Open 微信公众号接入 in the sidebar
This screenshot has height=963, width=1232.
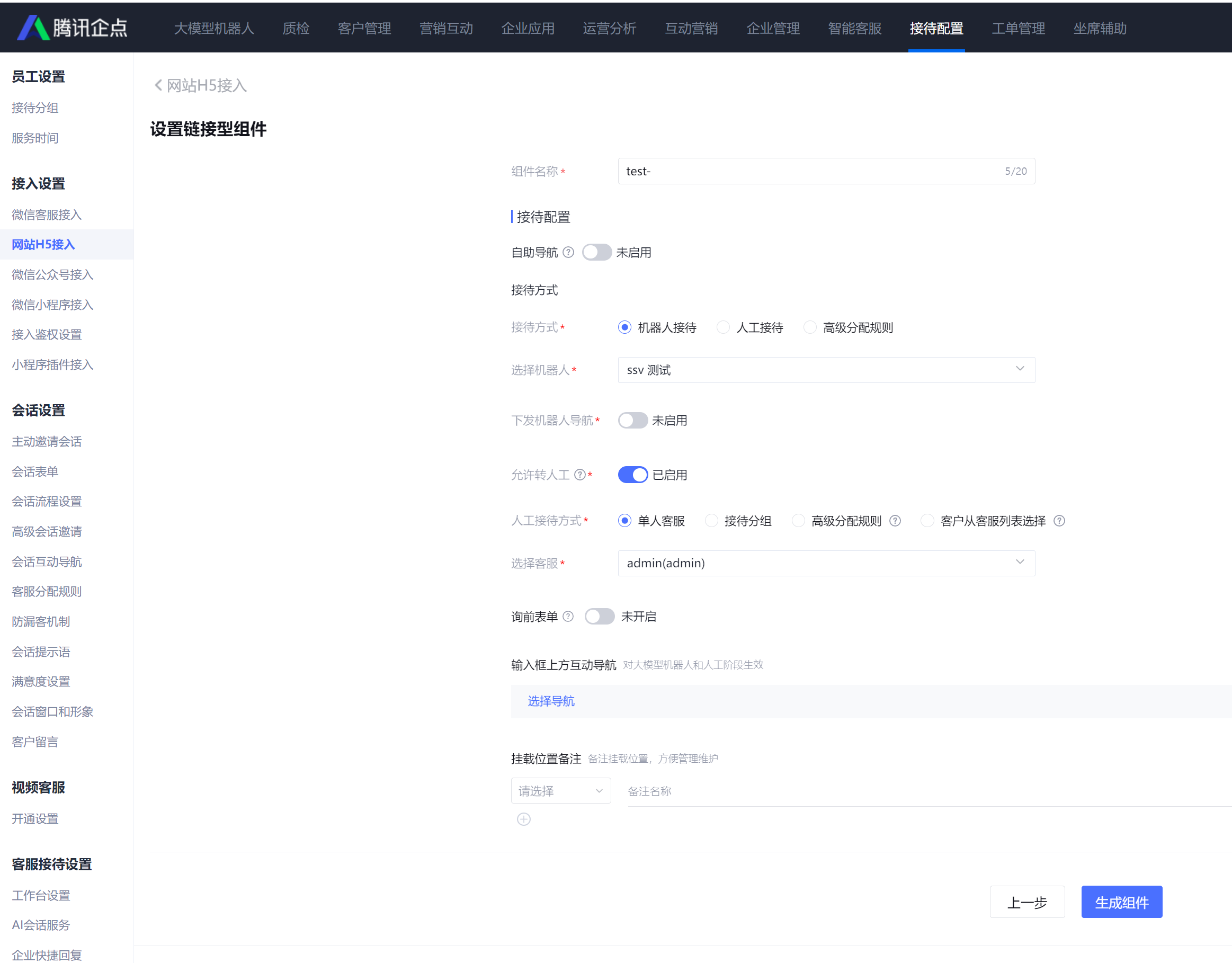[x=52, y=275]
